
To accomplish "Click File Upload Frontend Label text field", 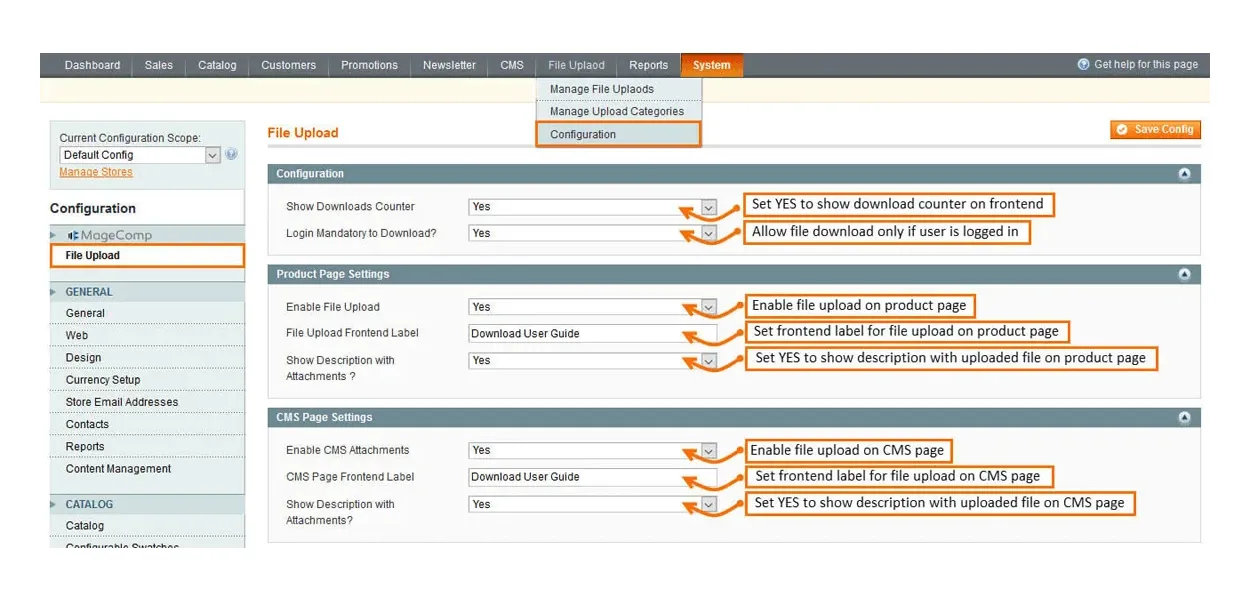I will [x=592, y=334].
